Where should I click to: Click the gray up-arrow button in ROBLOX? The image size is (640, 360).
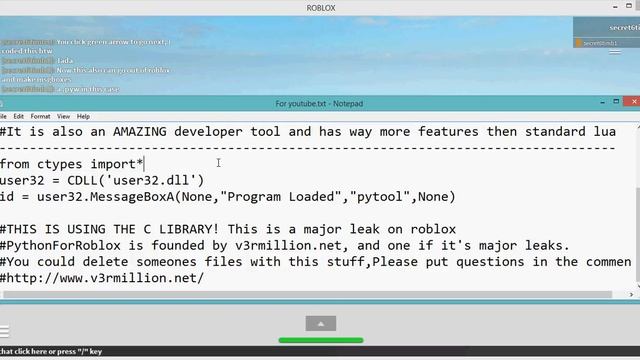(321, 323)
